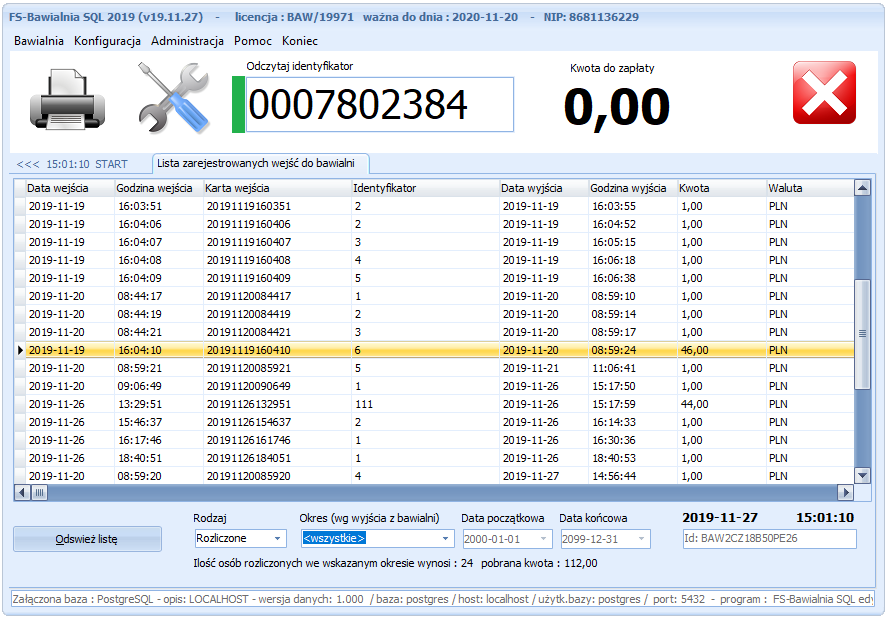Click the 46,00 amount cell
The height and width of the screenshot is (619, 888).
coord(722,351)
